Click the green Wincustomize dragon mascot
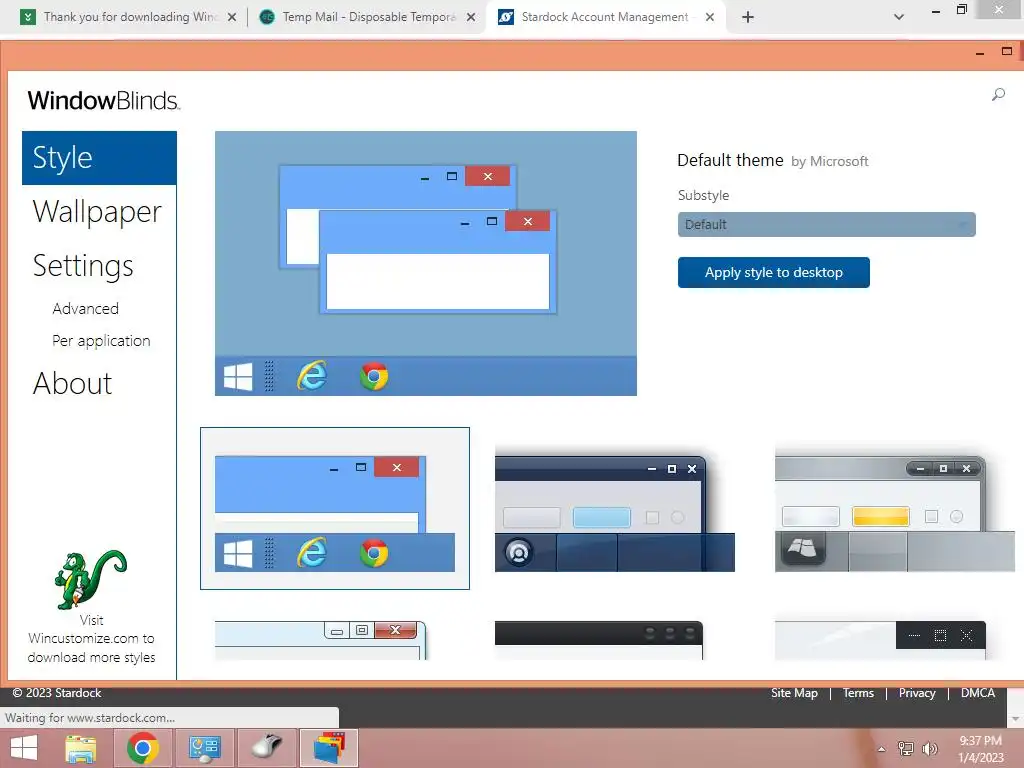The height and width of the screenshot is (768, 1024). tap(90, 579)
